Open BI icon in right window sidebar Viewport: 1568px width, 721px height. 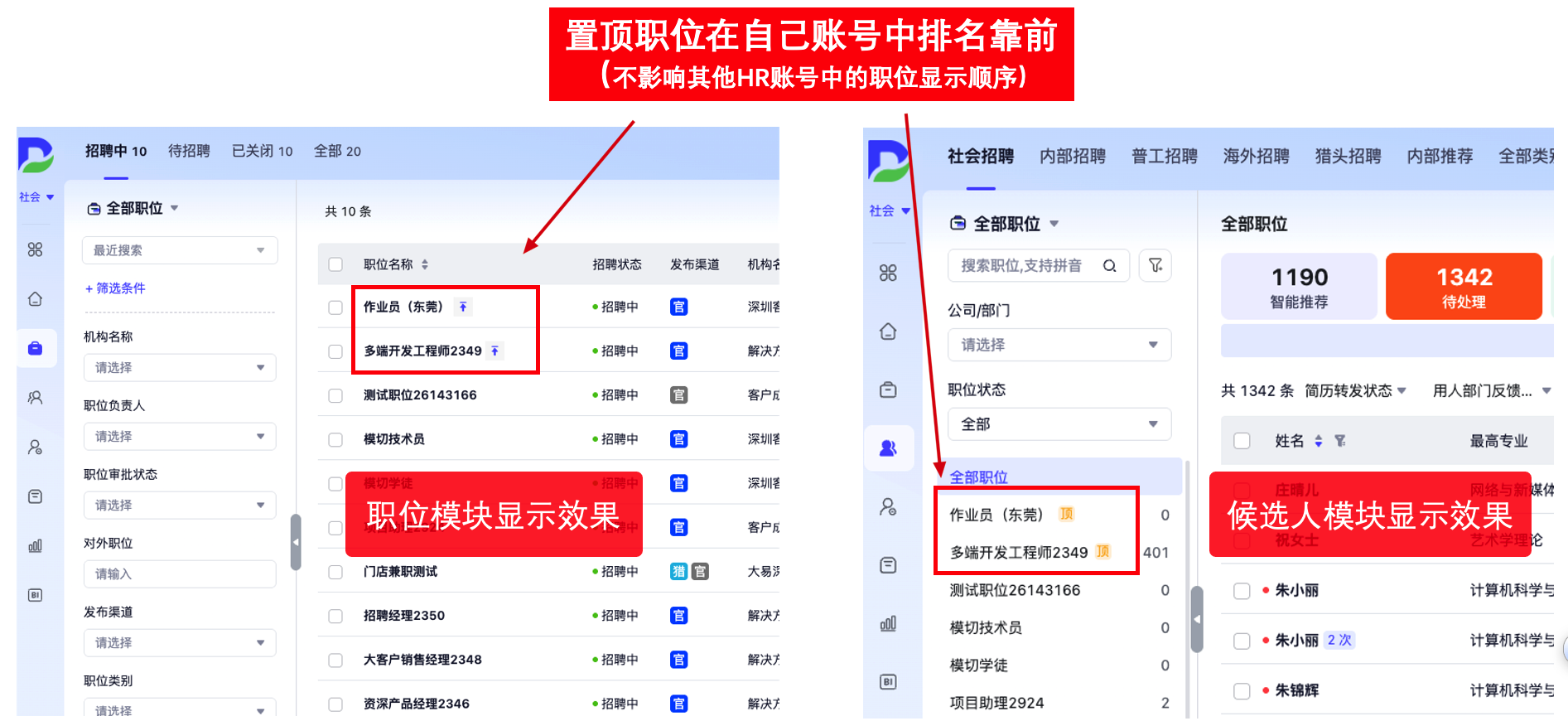point(888,681)
